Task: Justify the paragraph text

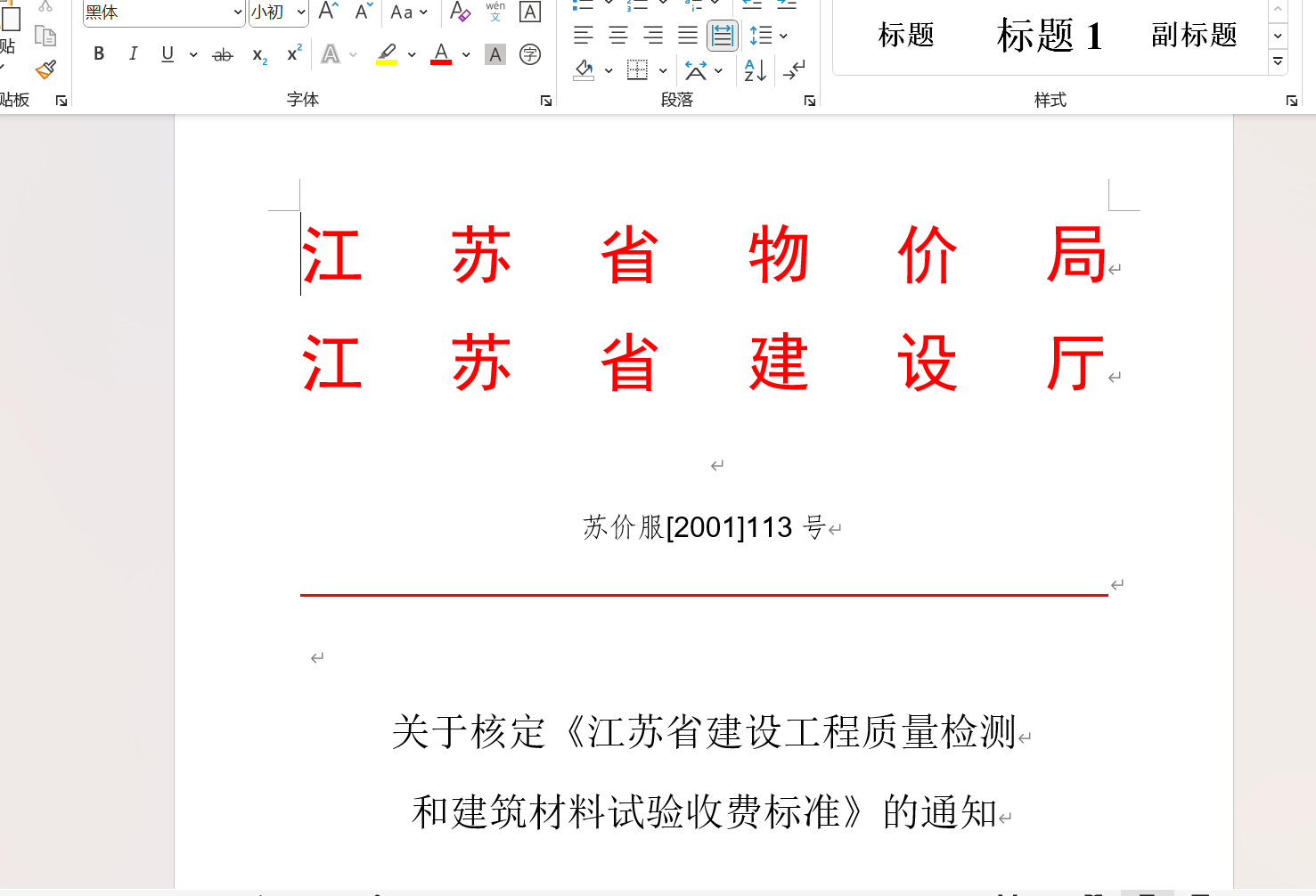Action: (x=688, y=36)
